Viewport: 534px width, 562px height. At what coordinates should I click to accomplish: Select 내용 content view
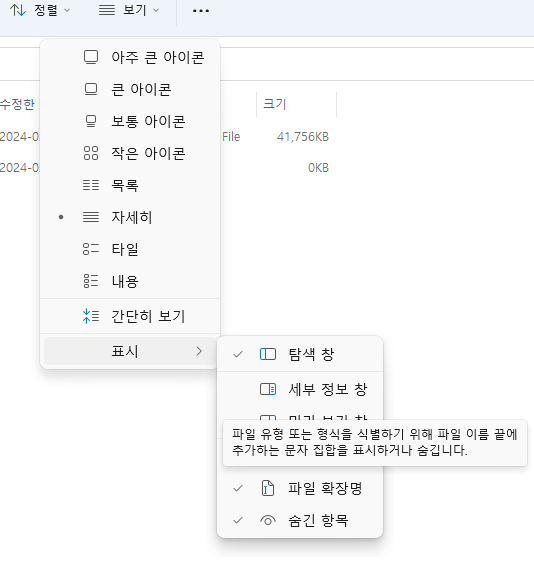coord(130,281)
